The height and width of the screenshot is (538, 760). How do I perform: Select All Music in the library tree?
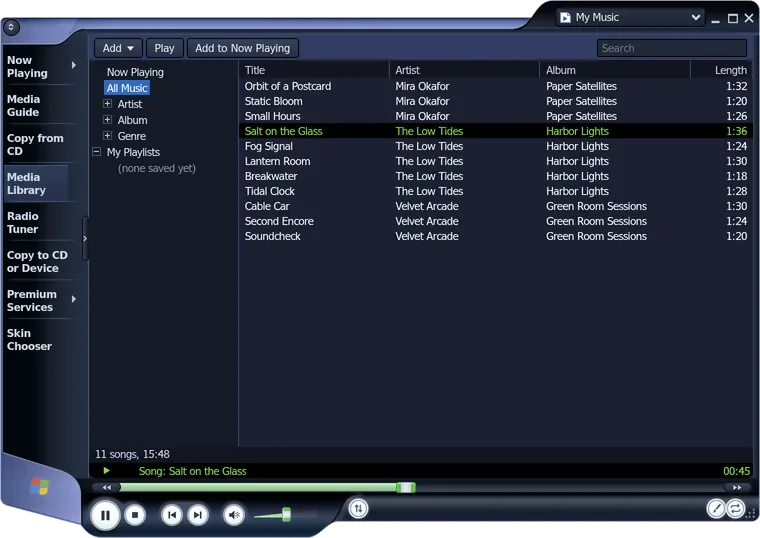127,88
